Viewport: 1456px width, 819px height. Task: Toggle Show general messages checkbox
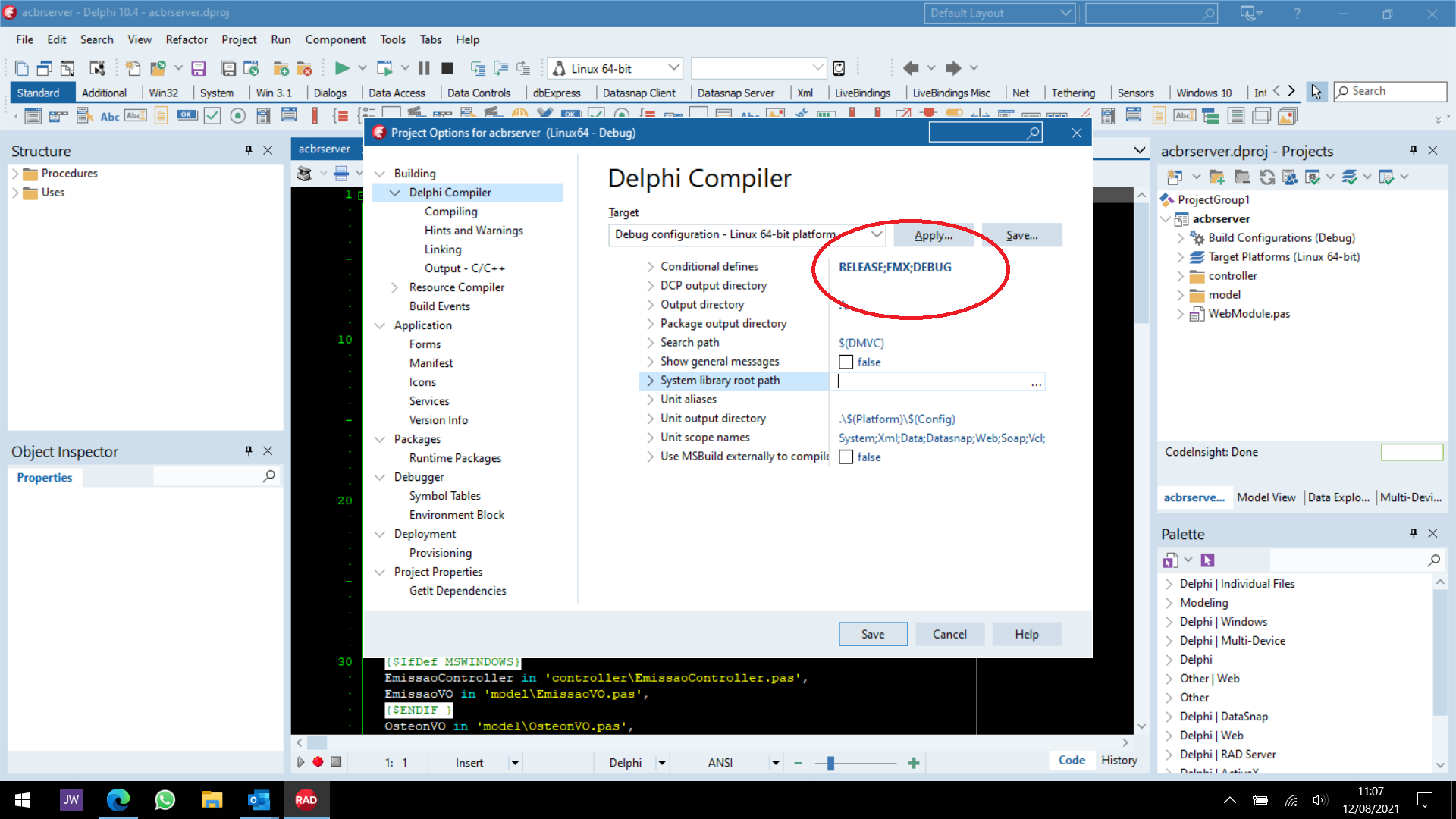pos(846,362)
